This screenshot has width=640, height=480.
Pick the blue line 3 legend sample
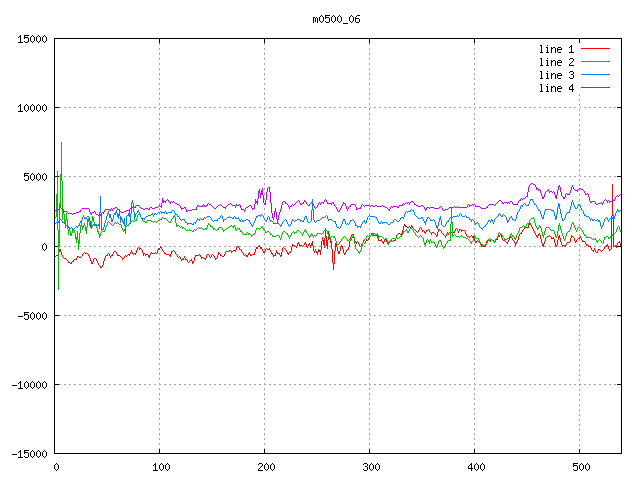click(x=596, y=75)
